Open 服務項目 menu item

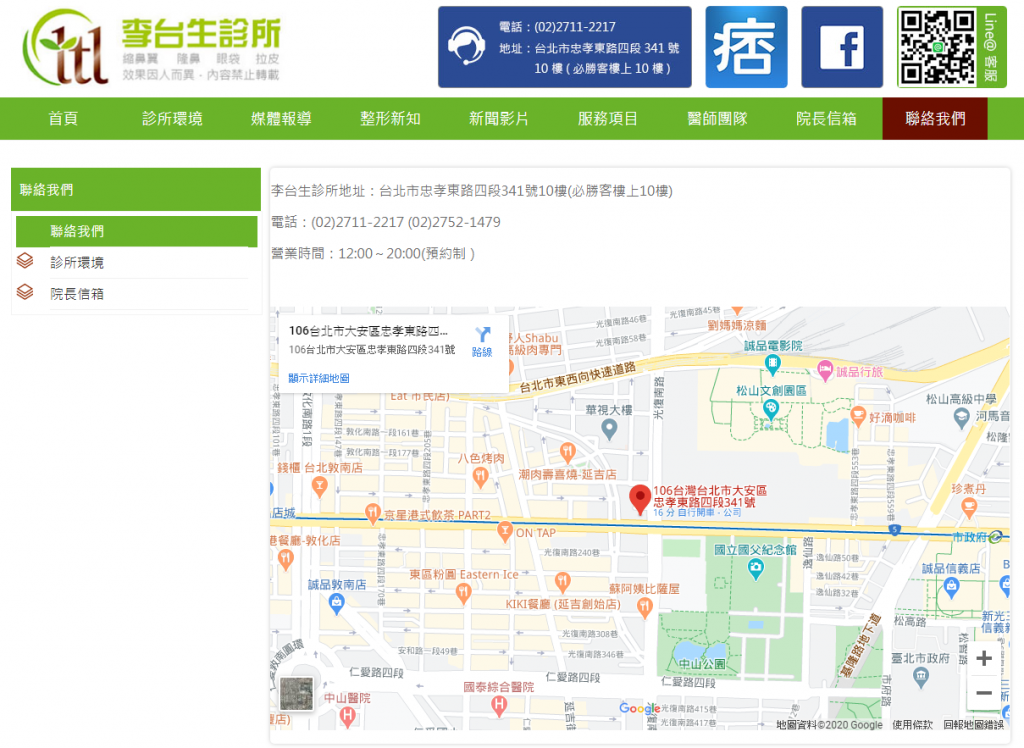point(608,118)
